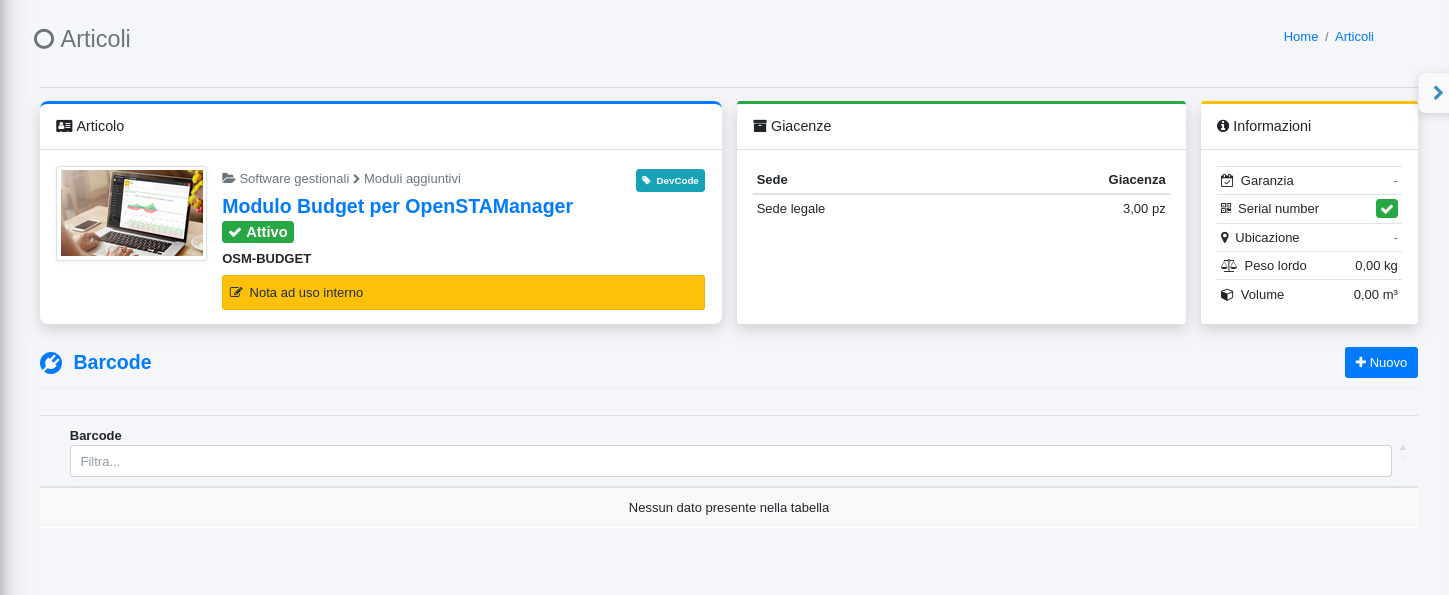Click the 0,00 kg weight value

pos(1376,265)
